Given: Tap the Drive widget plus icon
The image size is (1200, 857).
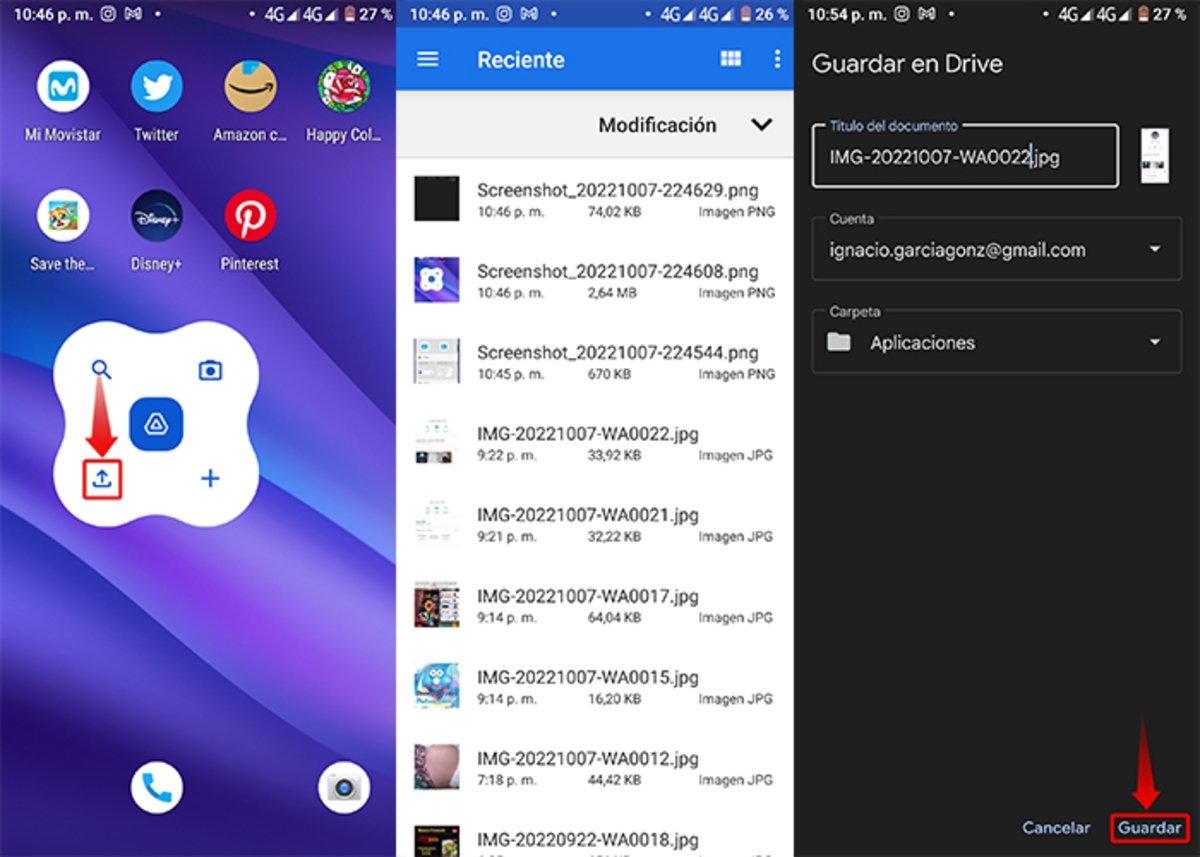Looking at the screenshot, I should [210, 478].
